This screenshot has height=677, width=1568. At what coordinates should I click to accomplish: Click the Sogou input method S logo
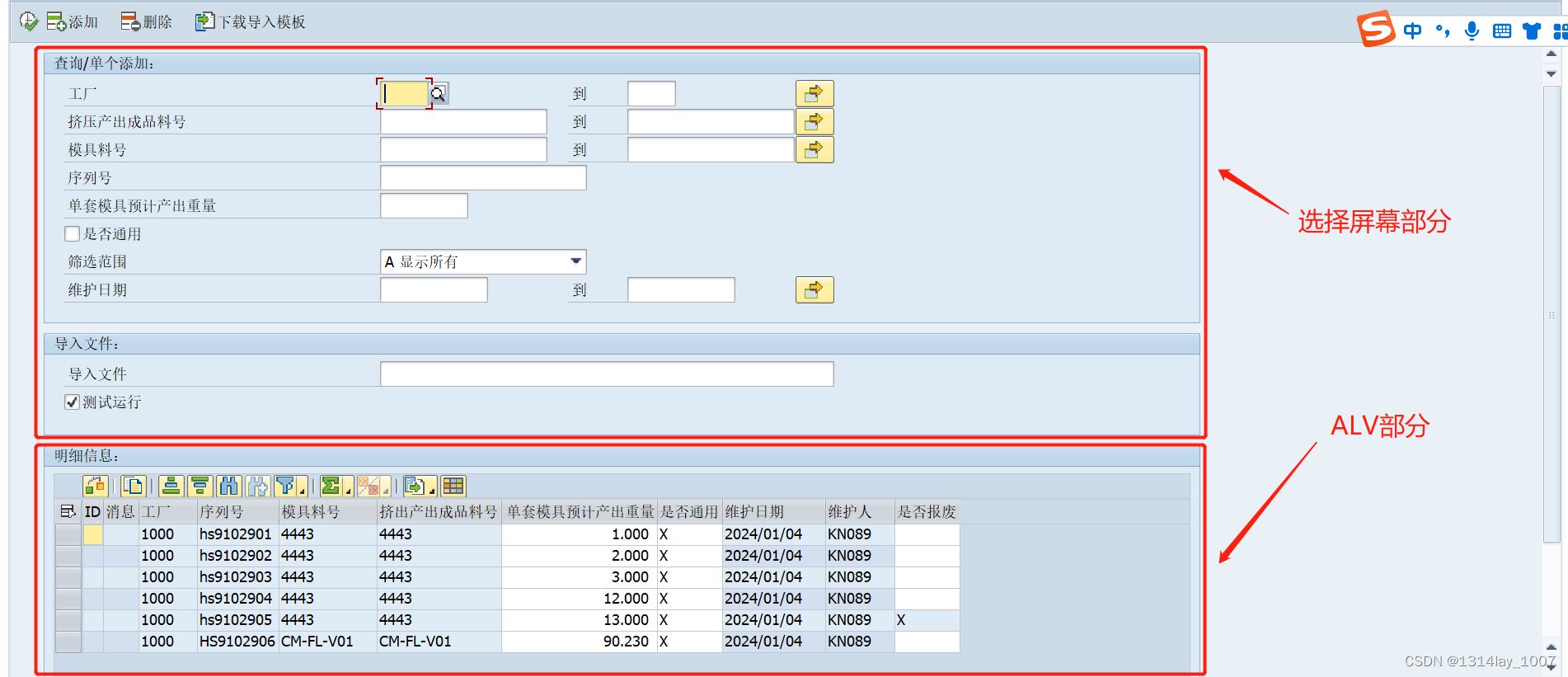point(1377,29)
